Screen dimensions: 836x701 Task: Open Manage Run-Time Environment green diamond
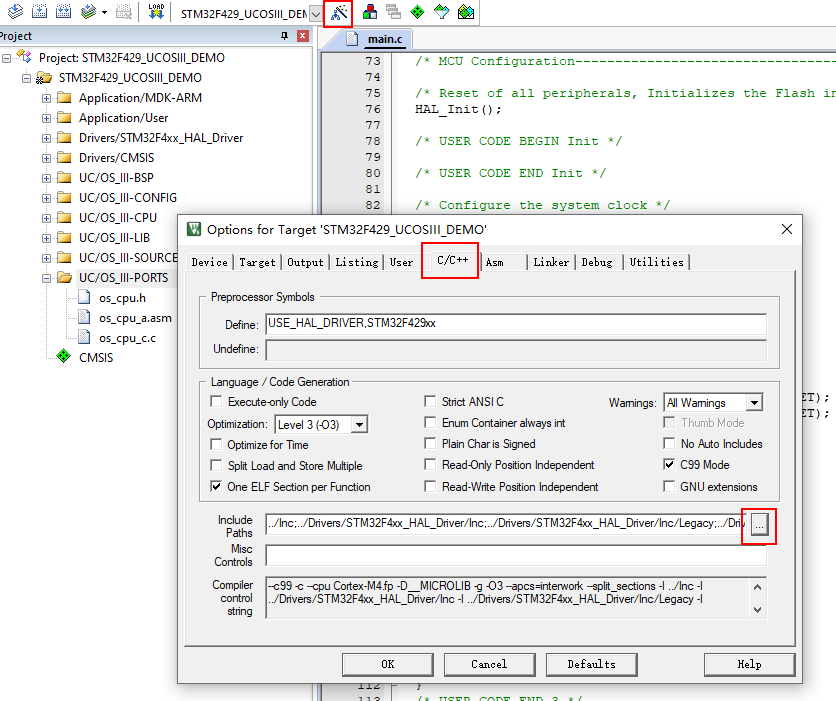point(417,12)
